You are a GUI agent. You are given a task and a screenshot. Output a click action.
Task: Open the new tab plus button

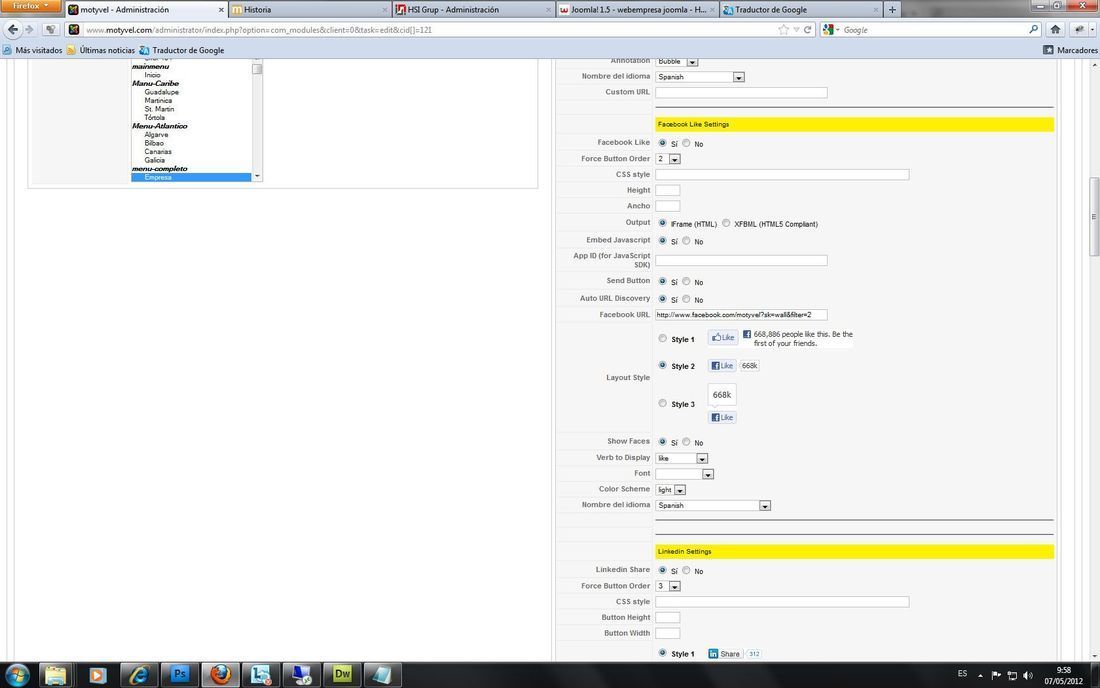pyautogui.click(x=892, y=10)
